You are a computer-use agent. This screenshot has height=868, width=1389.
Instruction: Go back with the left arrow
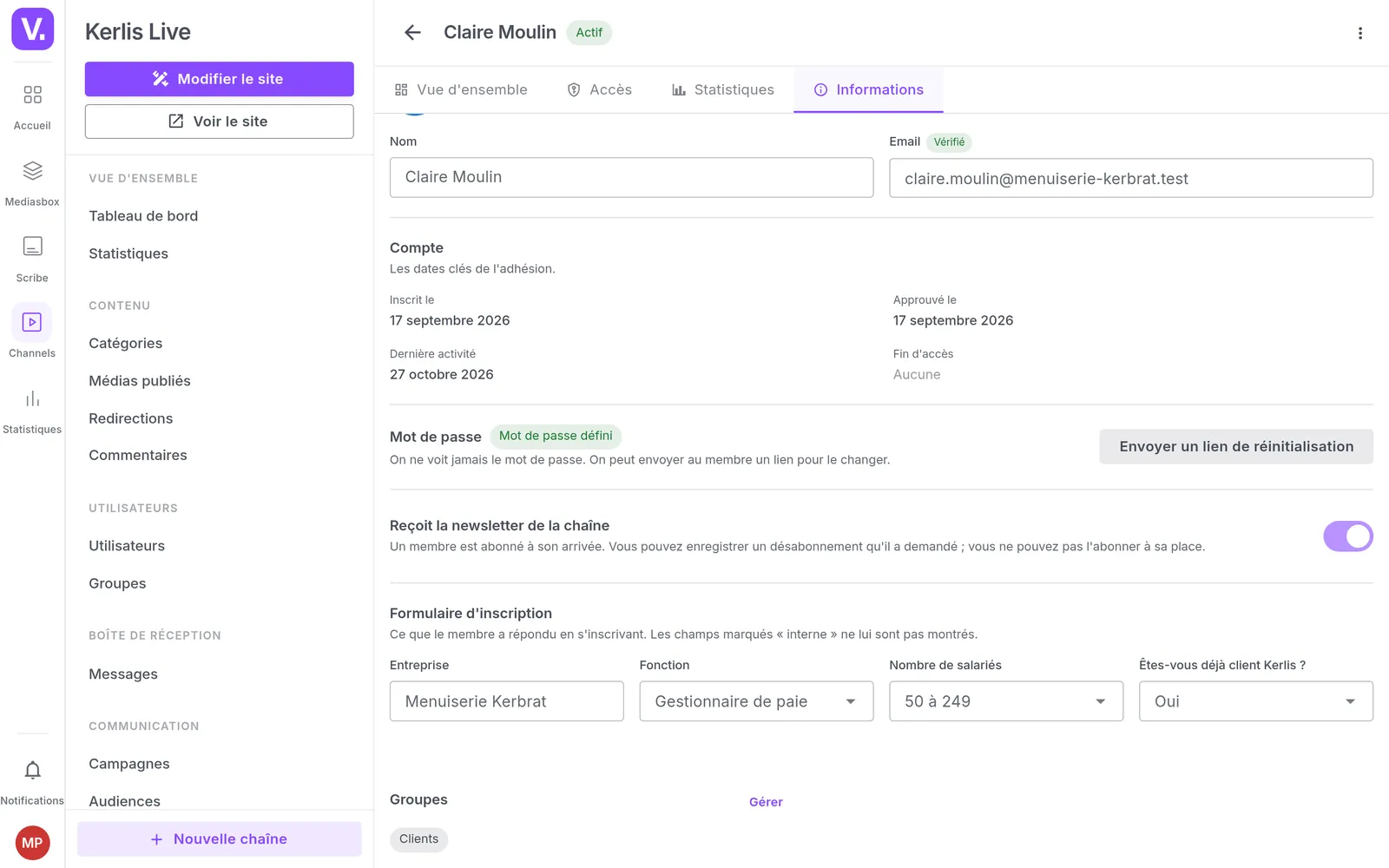pyautogui.click(x=412, y=32)
